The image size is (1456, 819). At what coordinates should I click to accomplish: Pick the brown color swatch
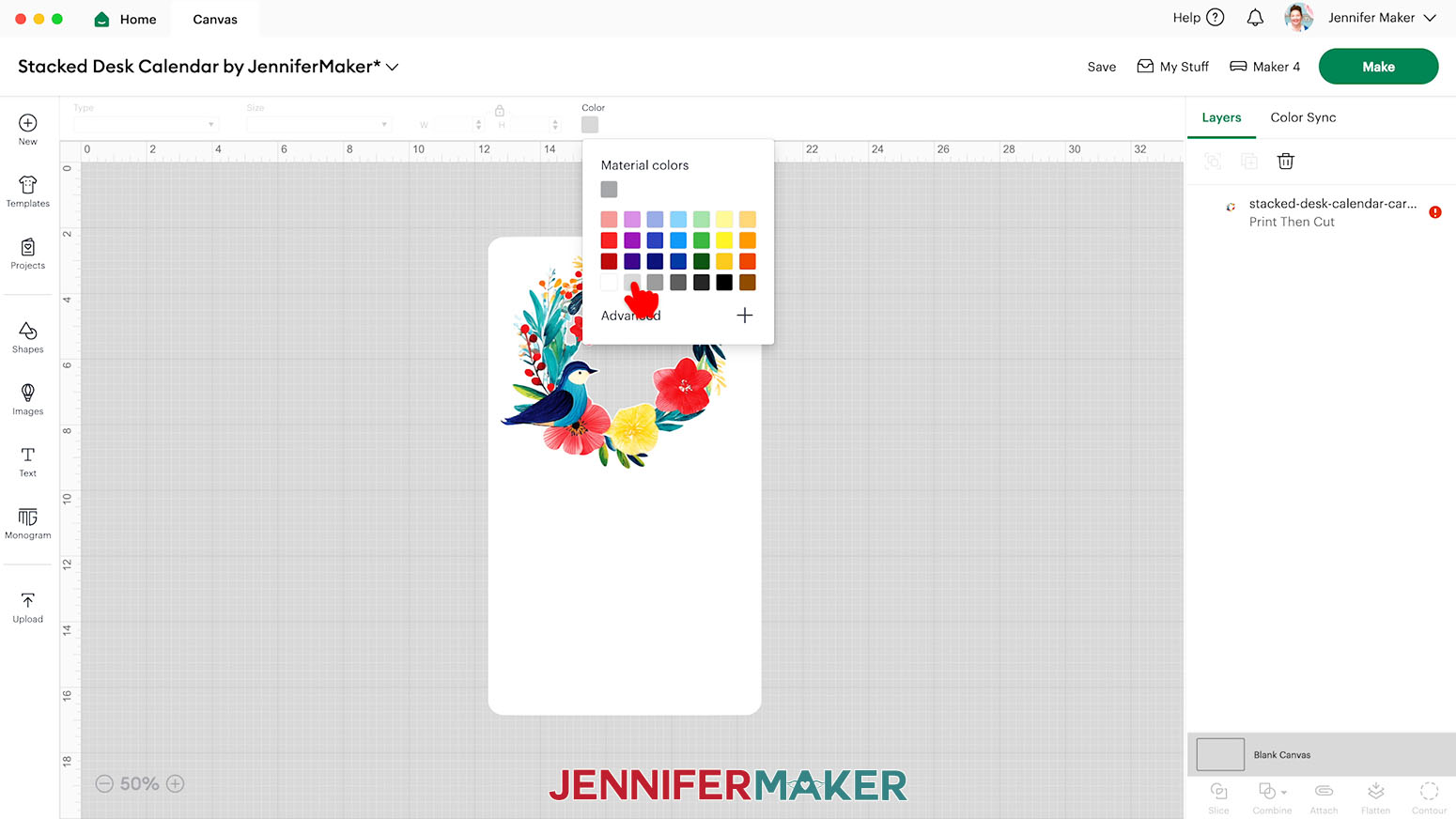748,283
